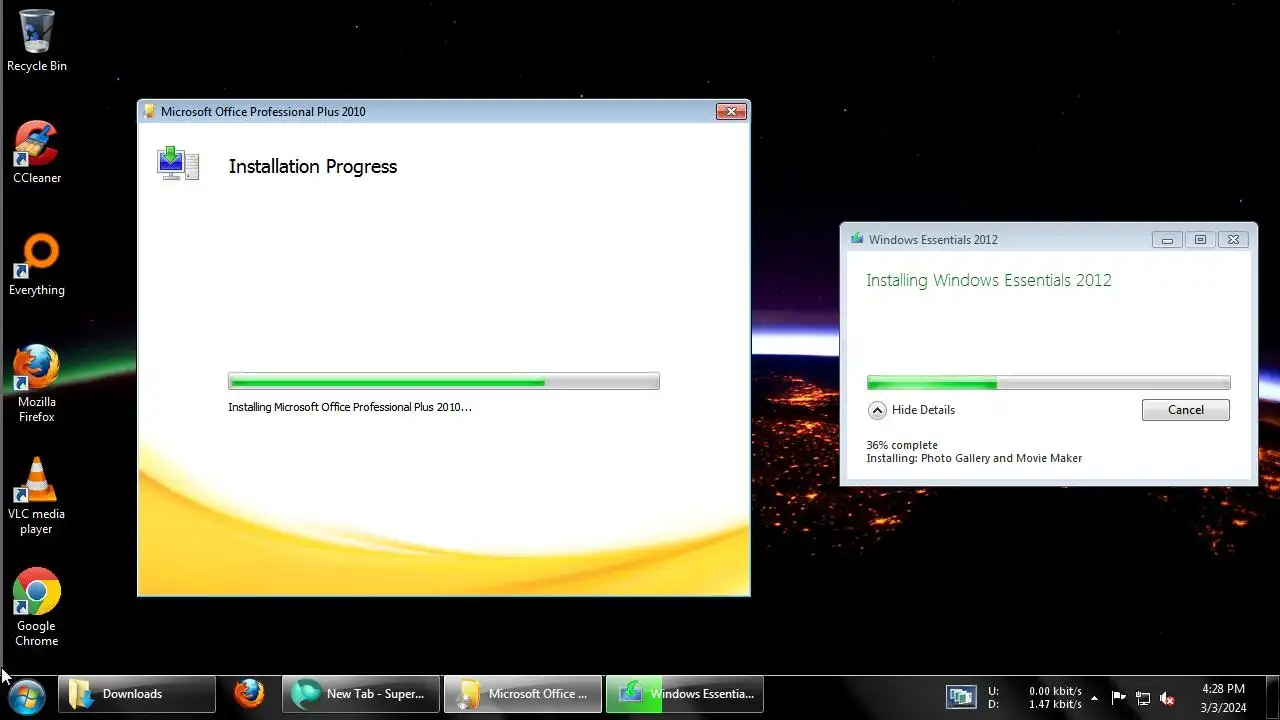Activate Windows Essentials taskbar button
The image size is (1280, 720).
click(685, 694)
